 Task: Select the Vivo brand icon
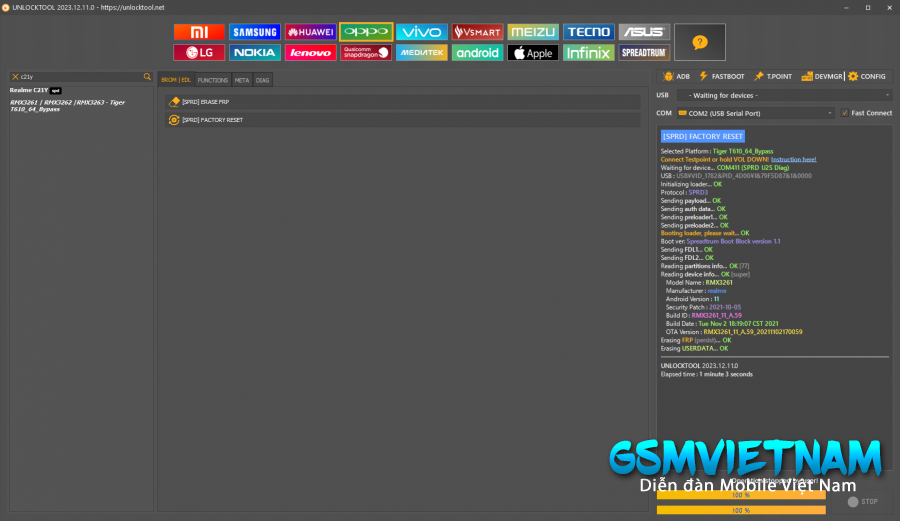click(421, 32)
